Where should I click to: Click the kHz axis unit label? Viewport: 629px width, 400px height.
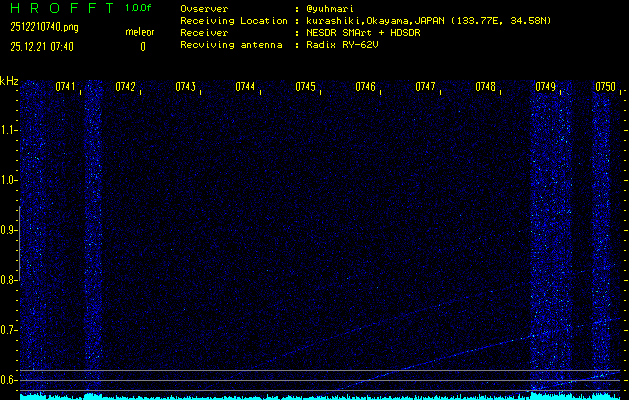coord(9,81)
